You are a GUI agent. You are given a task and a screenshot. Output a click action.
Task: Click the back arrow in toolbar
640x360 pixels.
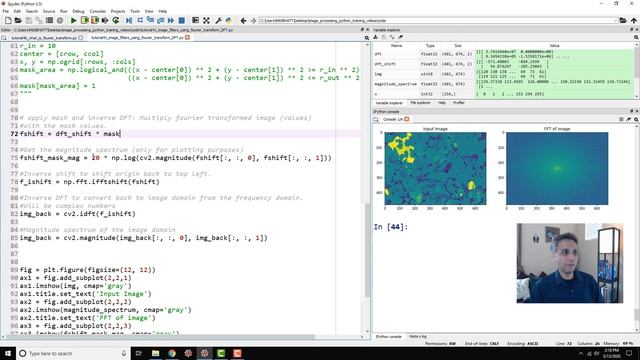pos(243,20)
